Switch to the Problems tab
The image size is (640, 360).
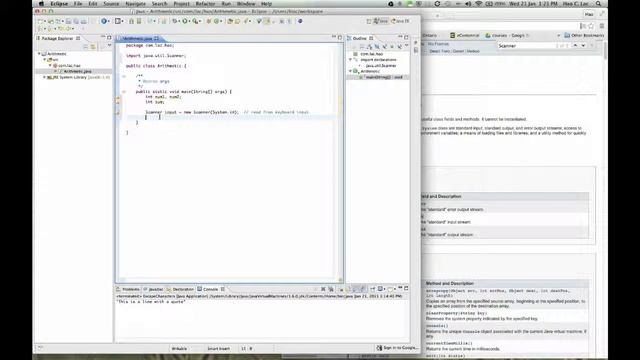[128, 289]
